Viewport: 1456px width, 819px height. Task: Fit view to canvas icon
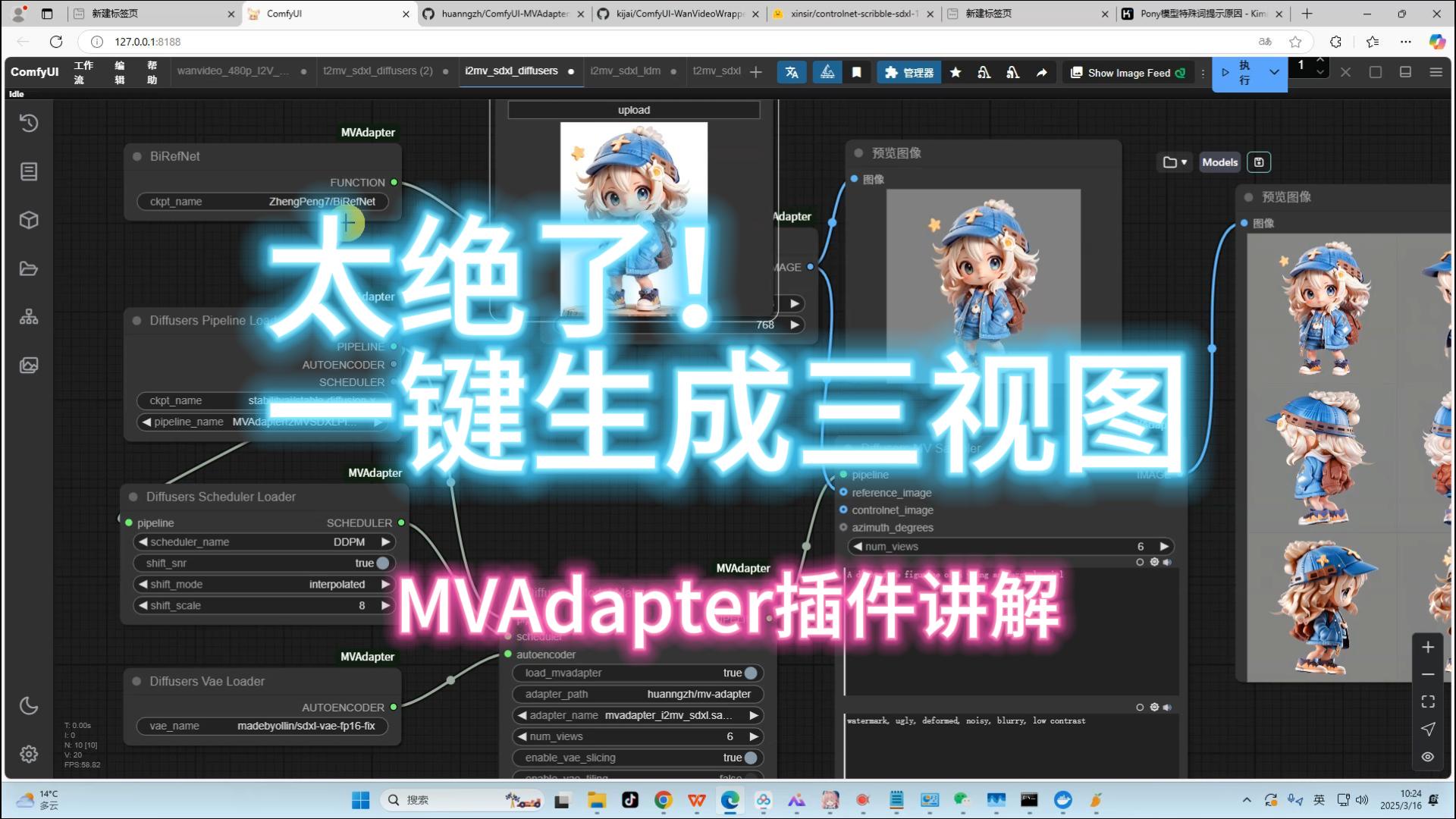pos(1428,701)
